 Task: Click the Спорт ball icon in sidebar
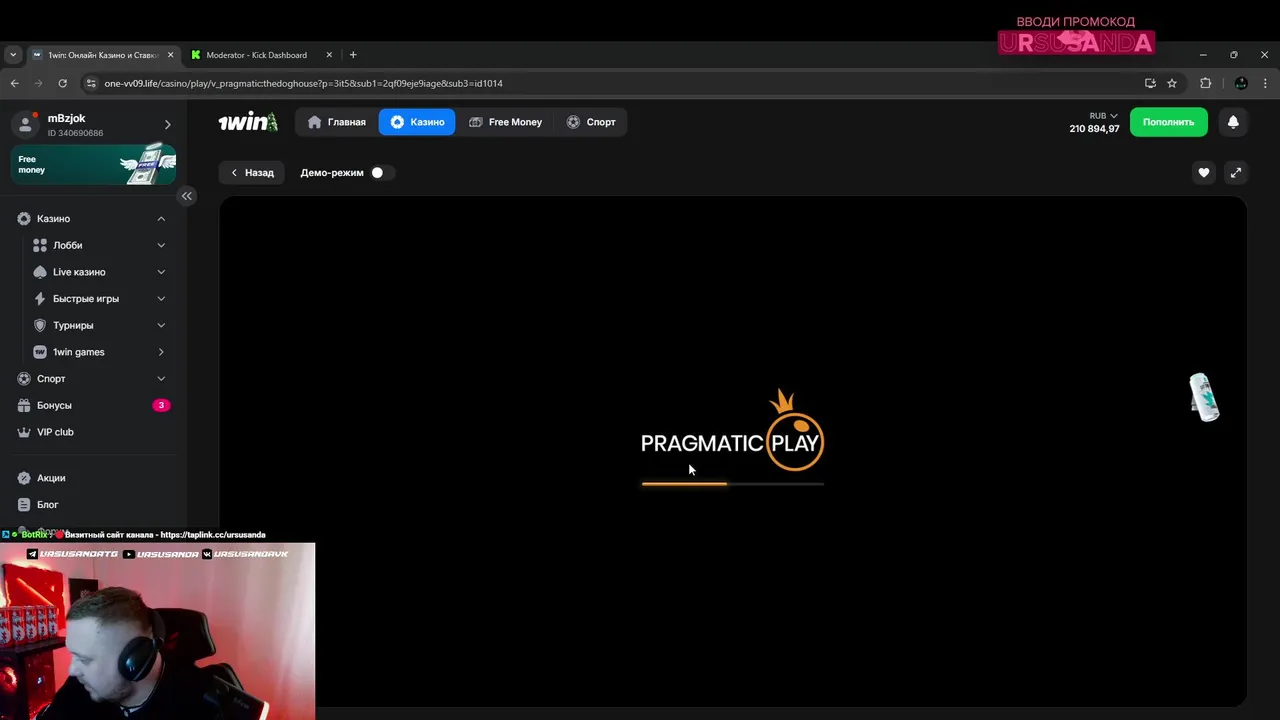click(x=24, y=379)
